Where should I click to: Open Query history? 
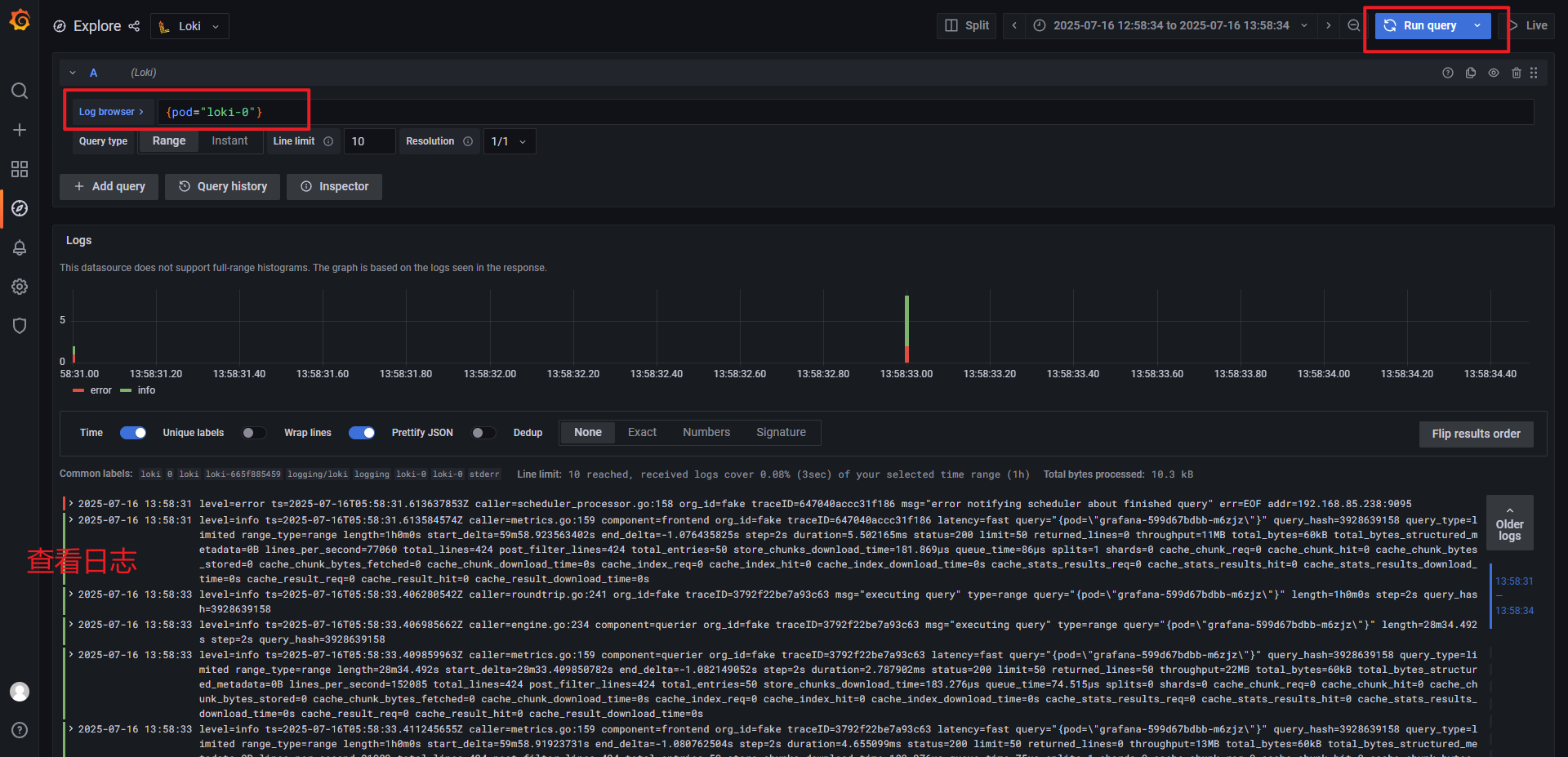pos(223,186)
